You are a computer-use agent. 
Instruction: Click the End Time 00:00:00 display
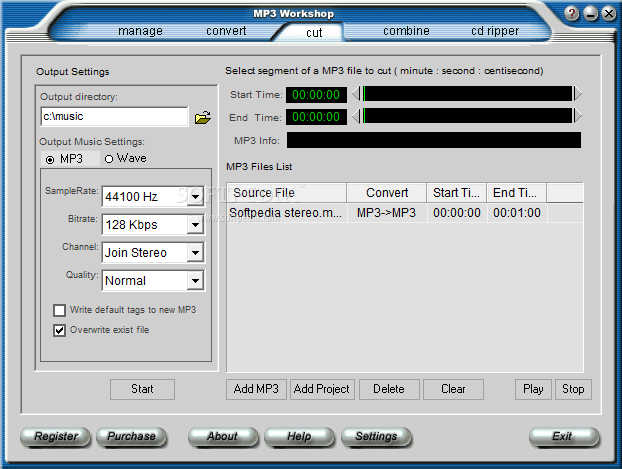[316, 117]
